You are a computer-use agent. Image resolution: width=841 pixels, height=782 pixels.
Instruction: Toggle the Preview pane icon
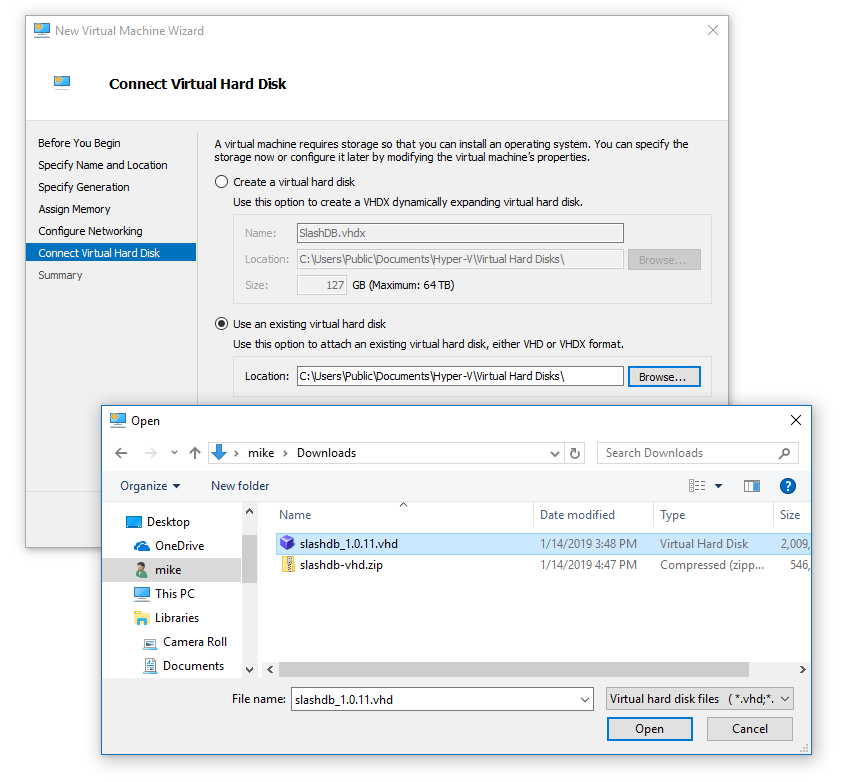752,486
